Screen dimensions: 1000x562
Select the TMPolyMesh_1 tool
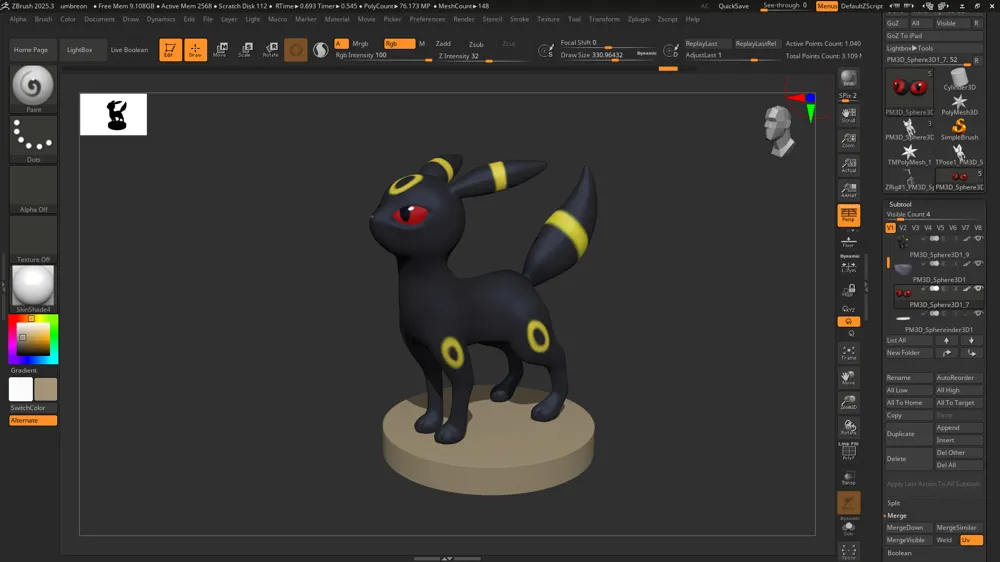click(x=909, y=154)
